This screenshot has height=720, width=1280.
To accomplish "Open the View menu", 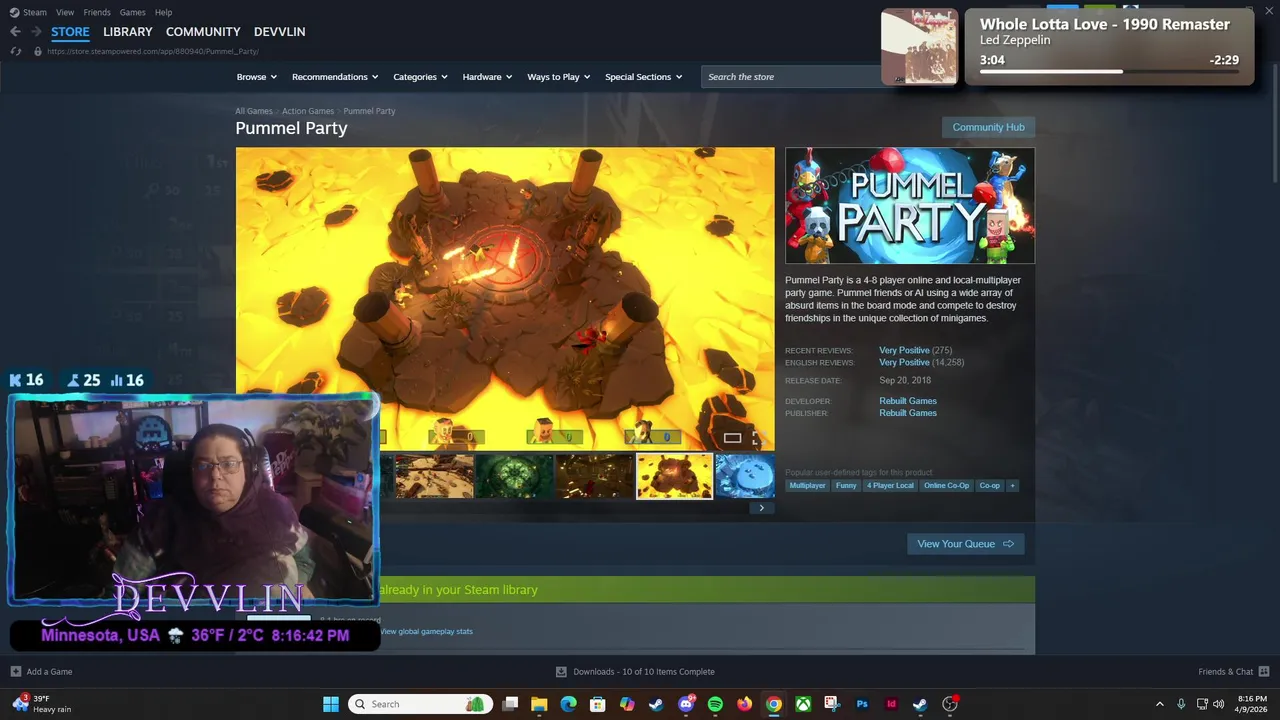I will [65, 12].
